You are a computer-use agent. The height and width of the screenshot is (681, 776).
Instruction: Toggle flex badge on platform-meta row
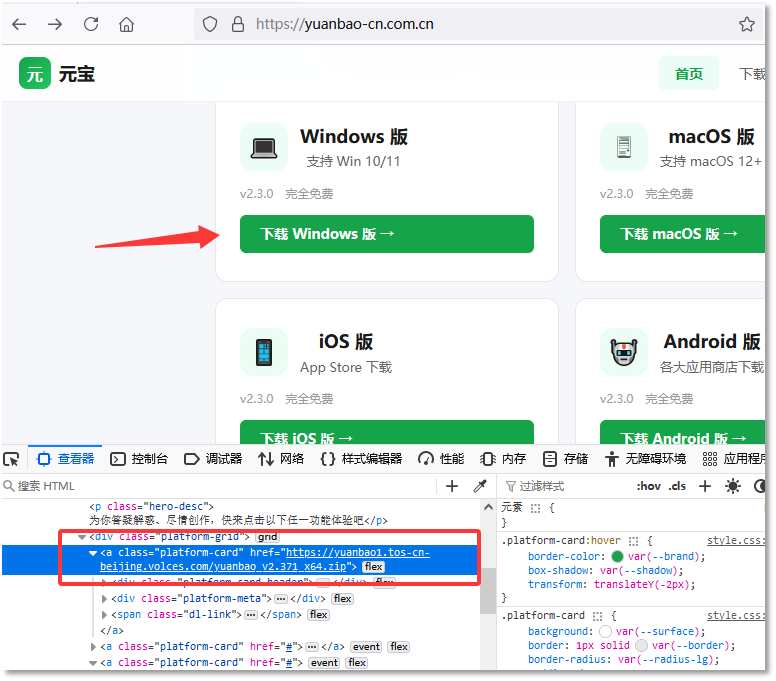[342, 599]
